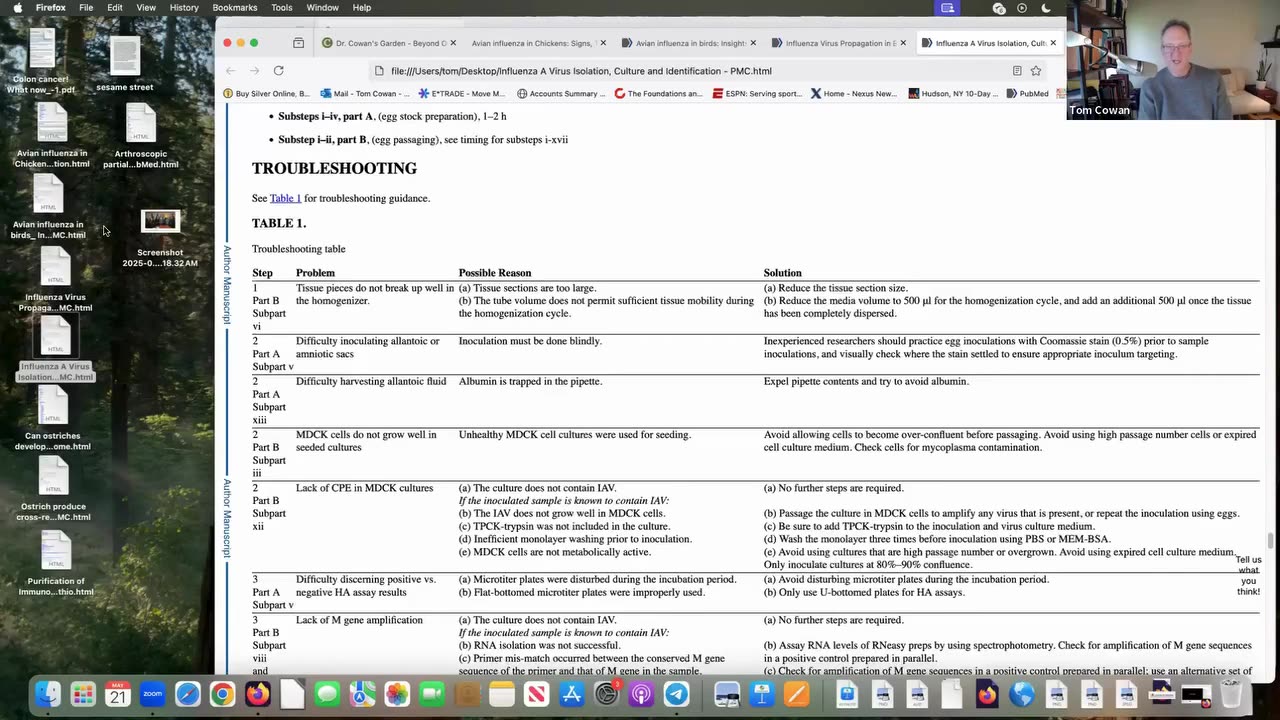The height and width of the screenshot is (720, 1280).
Task: Select Influenza A Virus Isolation html desktop file
Action: 56,350
